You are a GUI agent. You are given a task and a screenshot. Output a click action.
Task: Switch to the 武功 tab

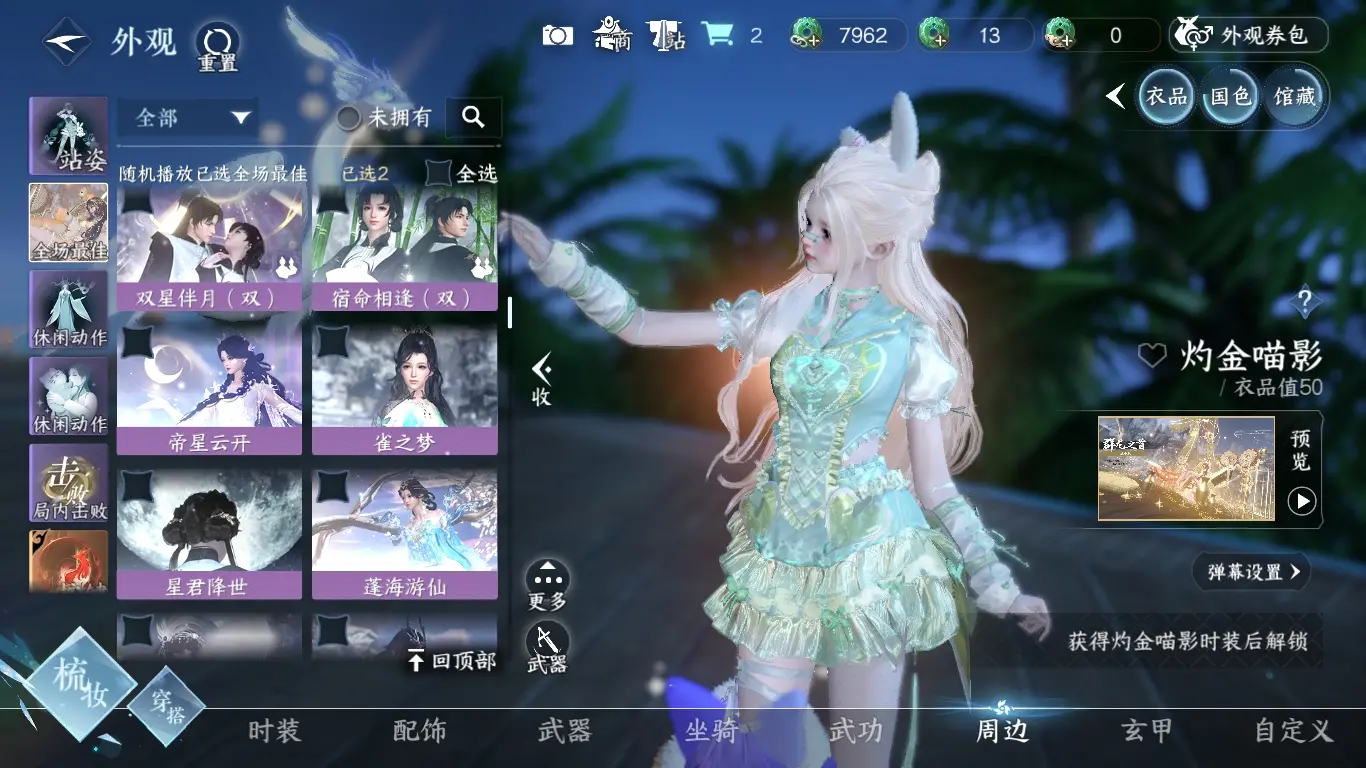pyautogui.click(x=856, y=731)
